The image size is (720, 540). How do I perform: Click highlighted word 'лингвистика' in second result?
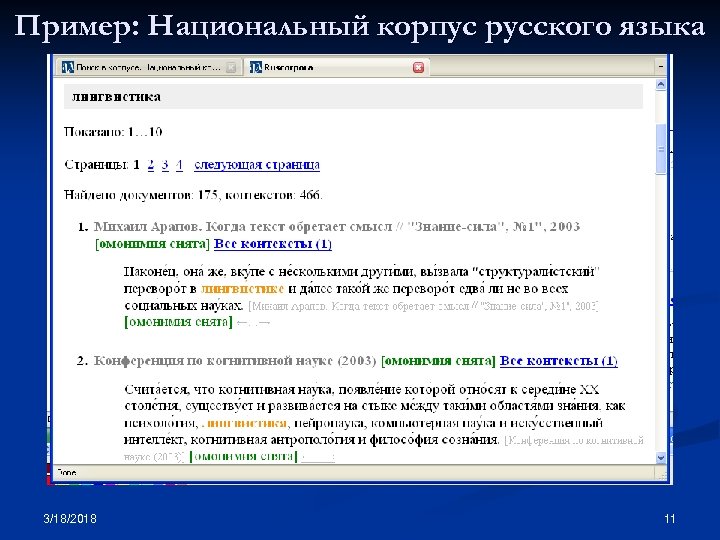(x=244, y=423)
